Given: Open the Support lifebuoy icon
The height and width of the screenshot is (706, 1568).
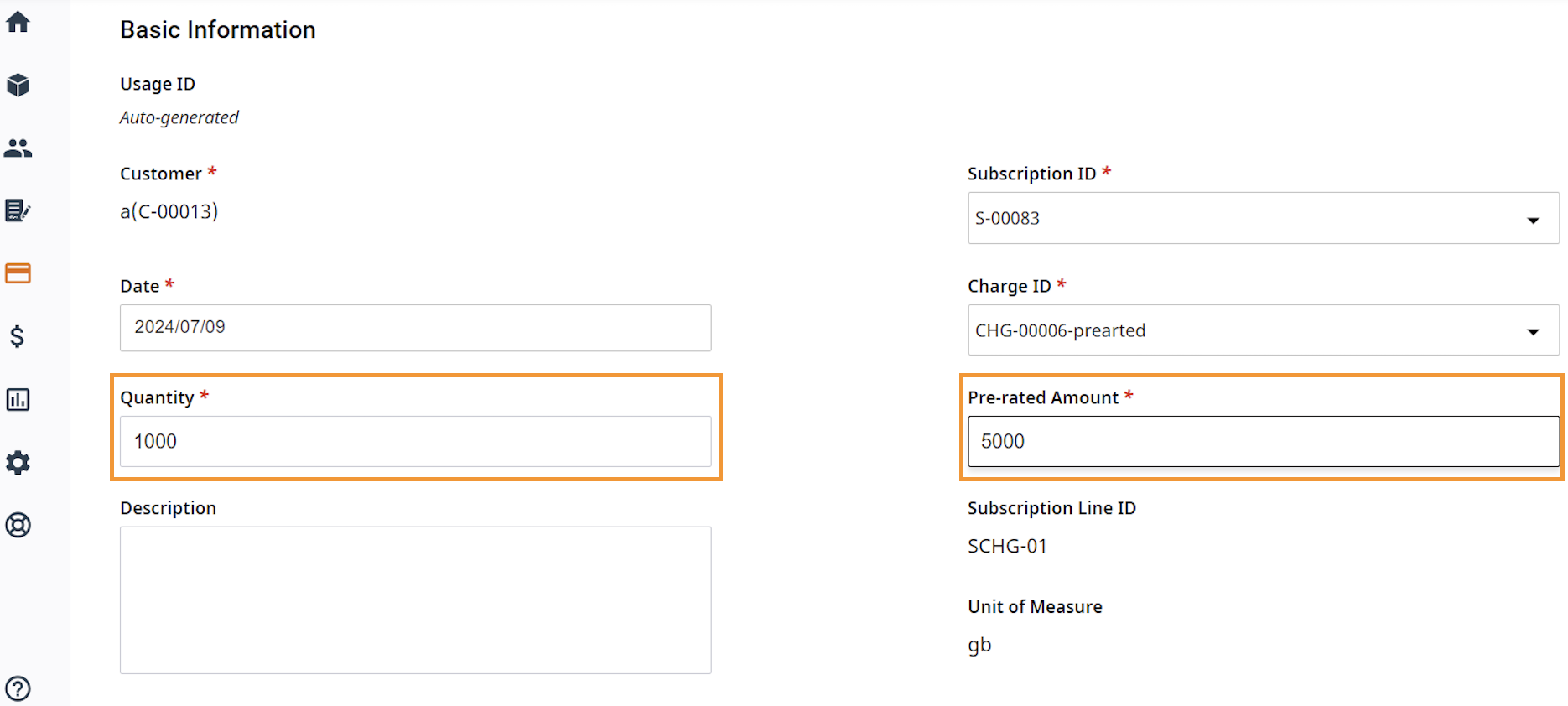Looking at the screenshot, I should [x=18, y=525].
